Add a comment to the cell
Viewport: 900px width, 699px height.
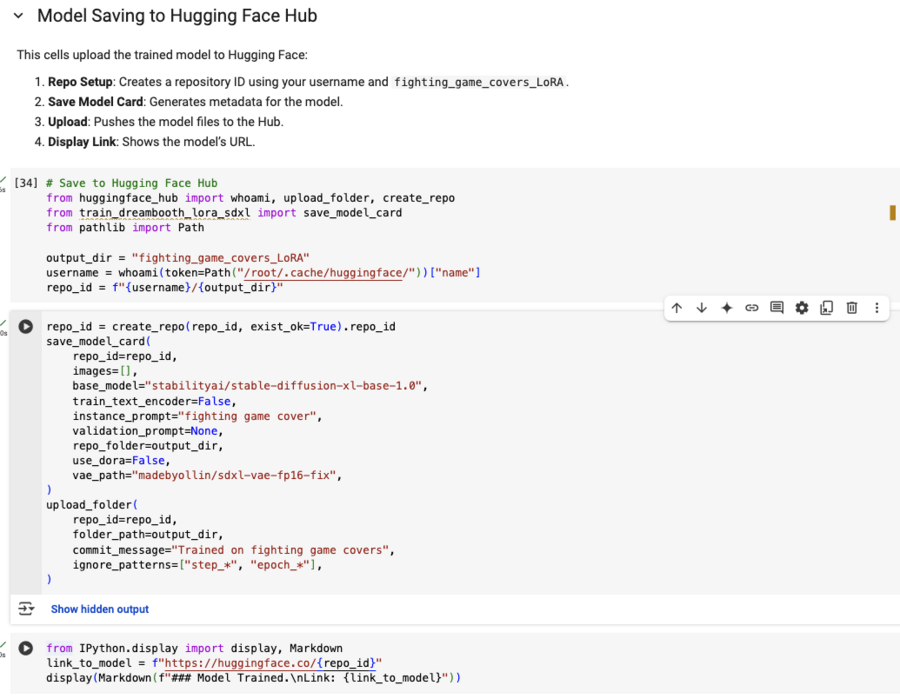(x=777, y=308)
